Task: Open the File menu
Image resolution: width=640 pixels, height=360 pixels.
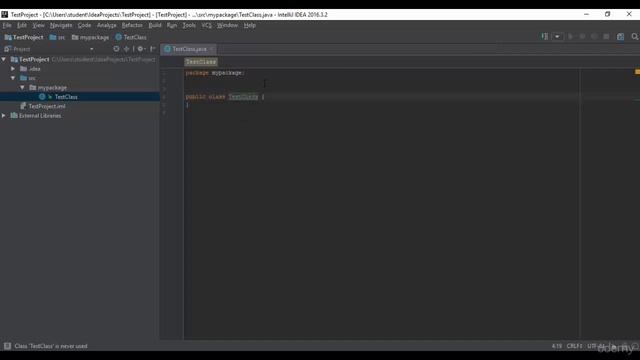Action: (7, 25)
